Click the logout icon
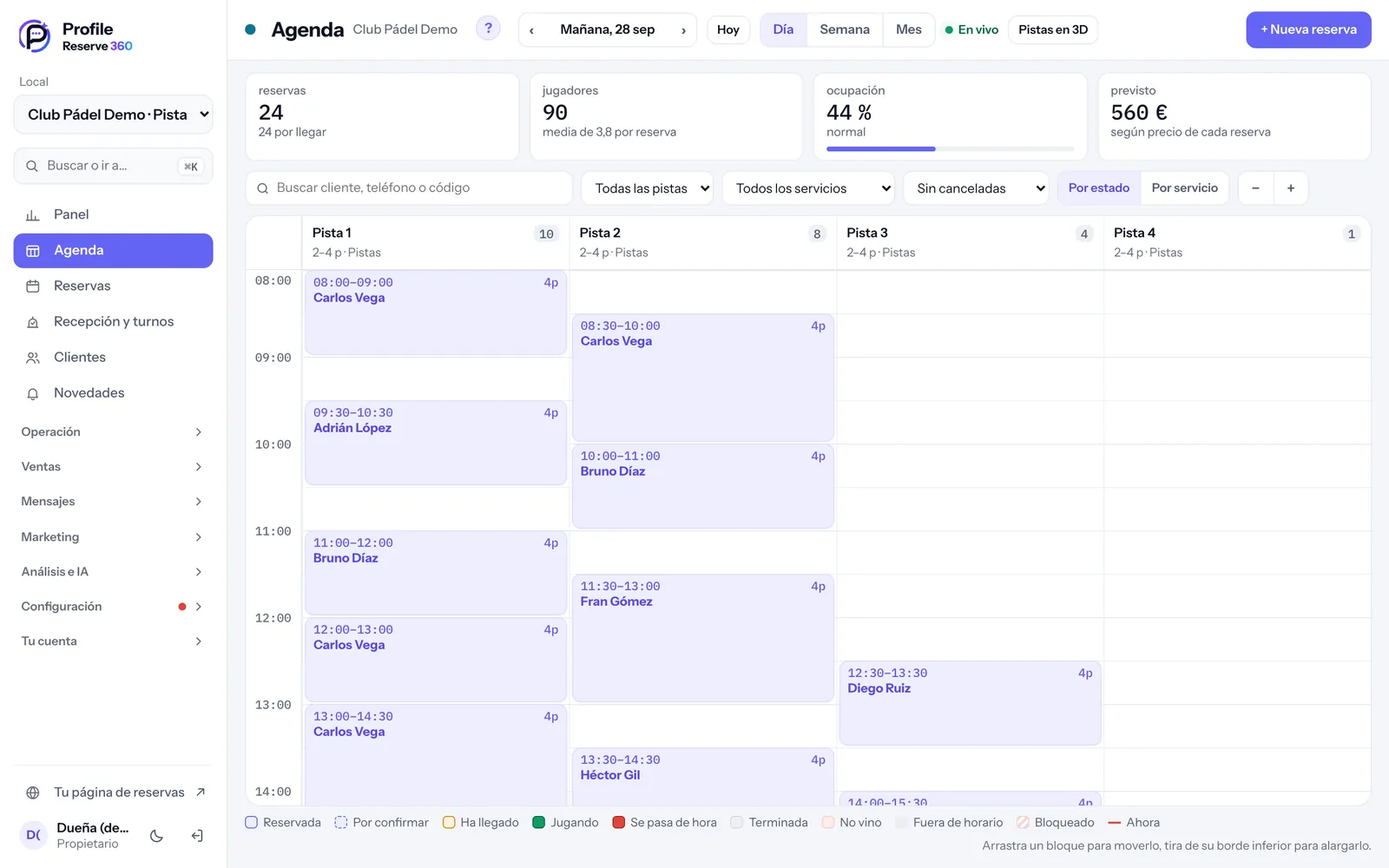1389x868 pixels. pyautogui.click(x=197, y=836)
